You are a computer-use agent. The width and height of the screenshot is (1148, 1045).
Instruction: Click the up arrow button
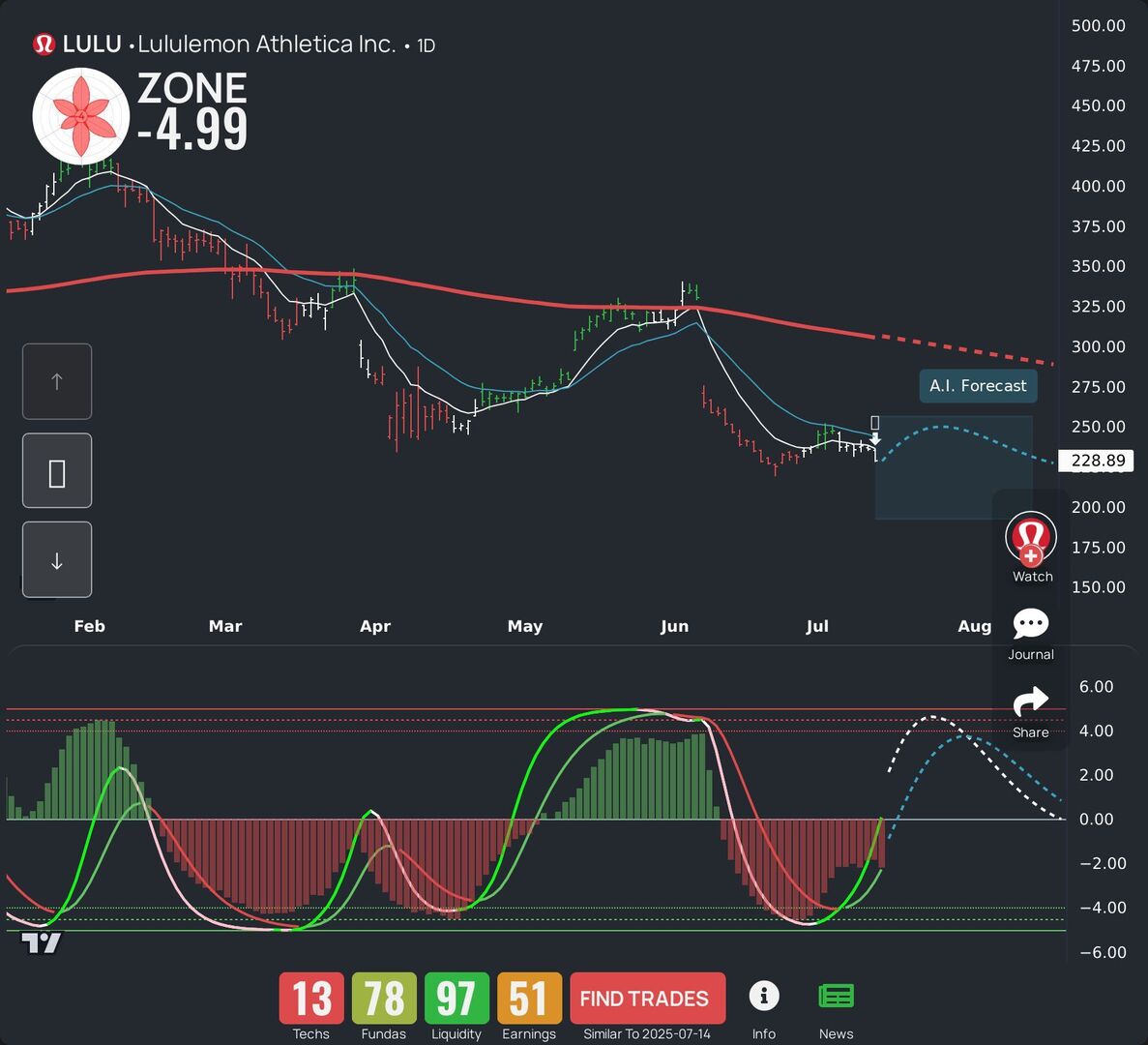(x=57, y=381)
